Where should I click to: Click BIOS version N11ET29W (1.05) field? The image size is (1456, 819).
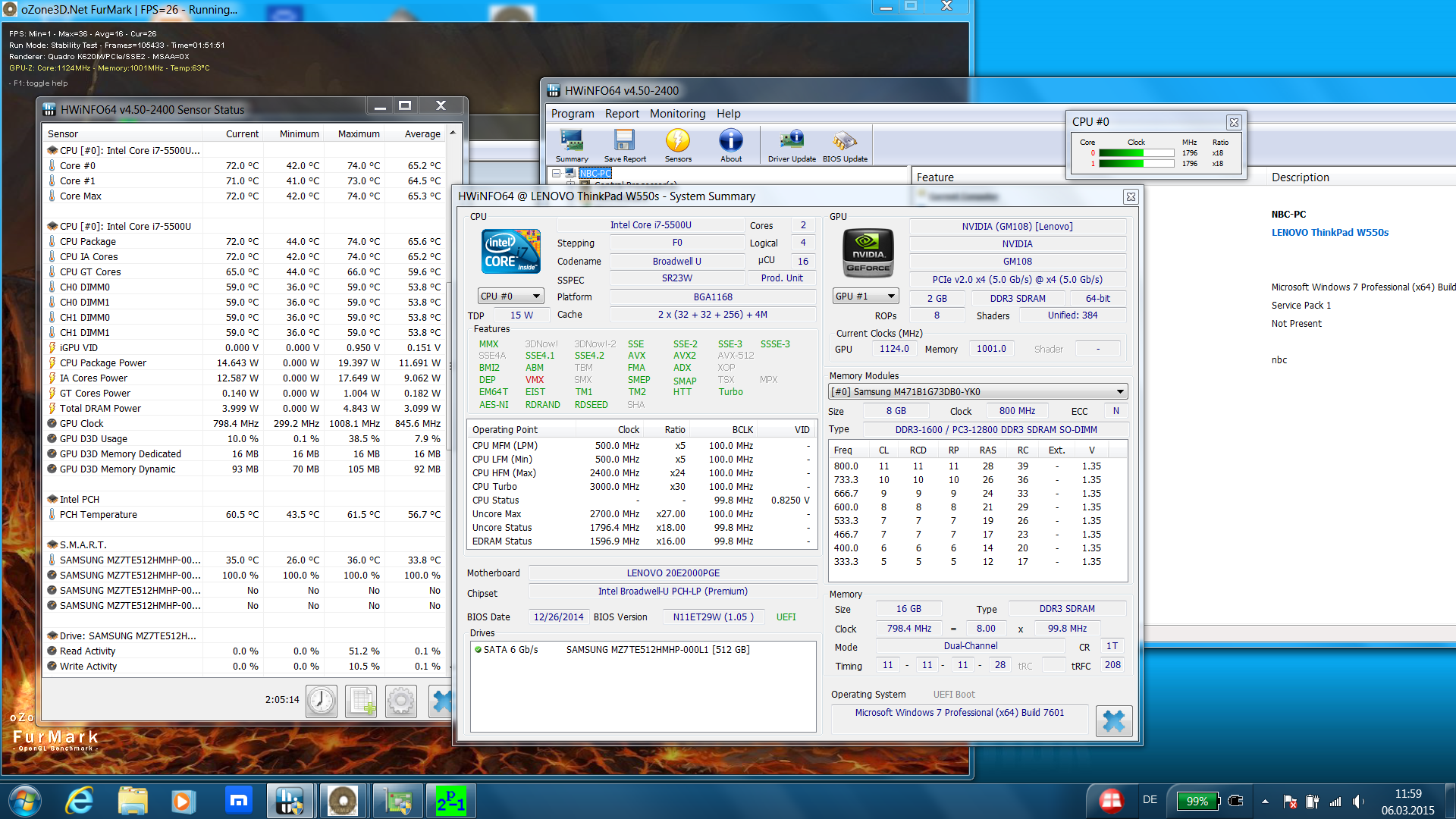pos(713,617)
